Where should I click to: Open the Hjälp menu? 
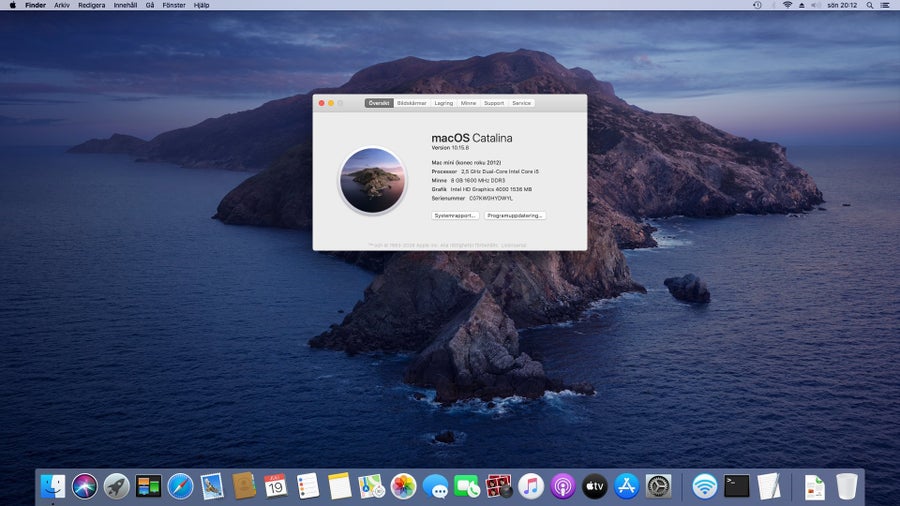tap(201, 5)
